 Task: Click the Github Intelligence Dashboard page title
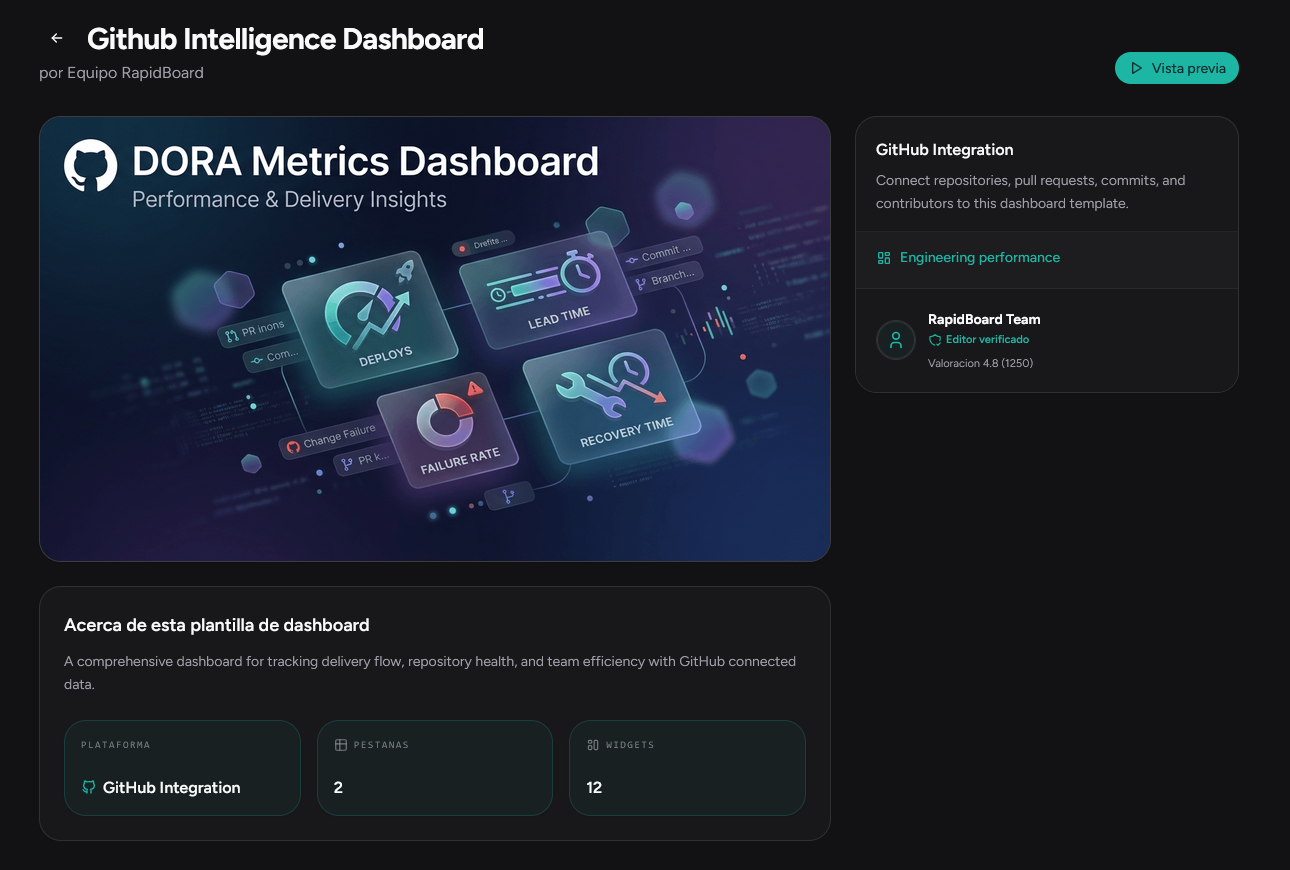tap(285, 39)
